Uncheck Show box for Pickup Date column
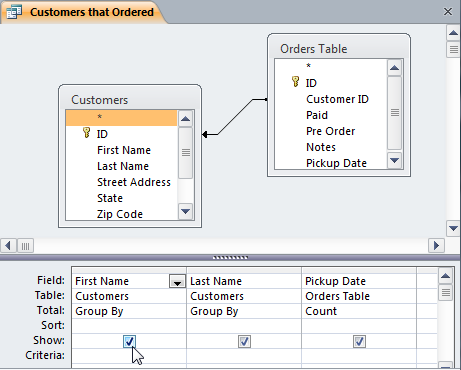 tap(359, 341)
